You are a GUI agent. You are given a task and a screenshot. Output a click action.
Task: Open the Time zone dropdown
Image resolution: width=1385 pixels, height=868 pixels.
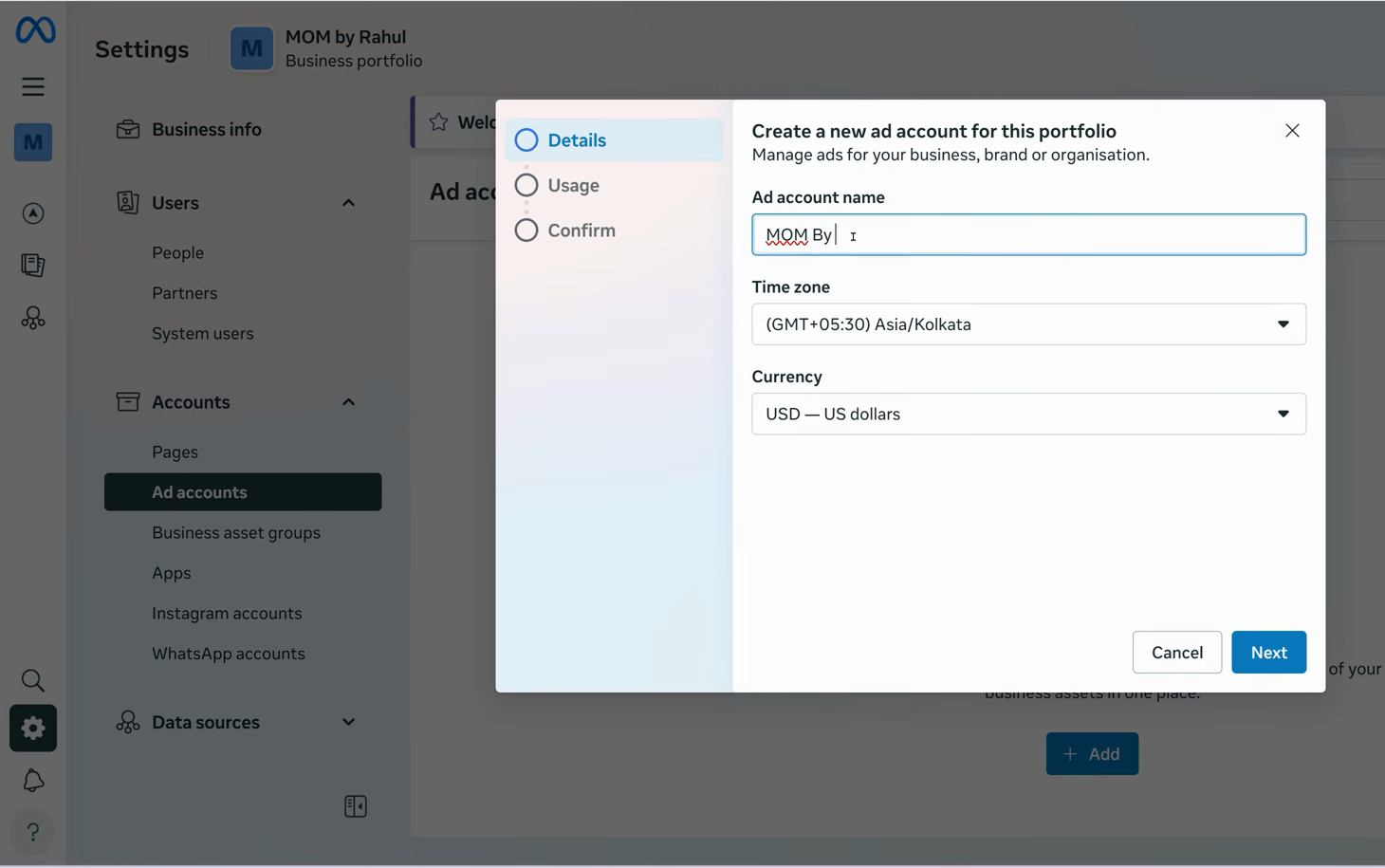click(x=1028, y=324)
